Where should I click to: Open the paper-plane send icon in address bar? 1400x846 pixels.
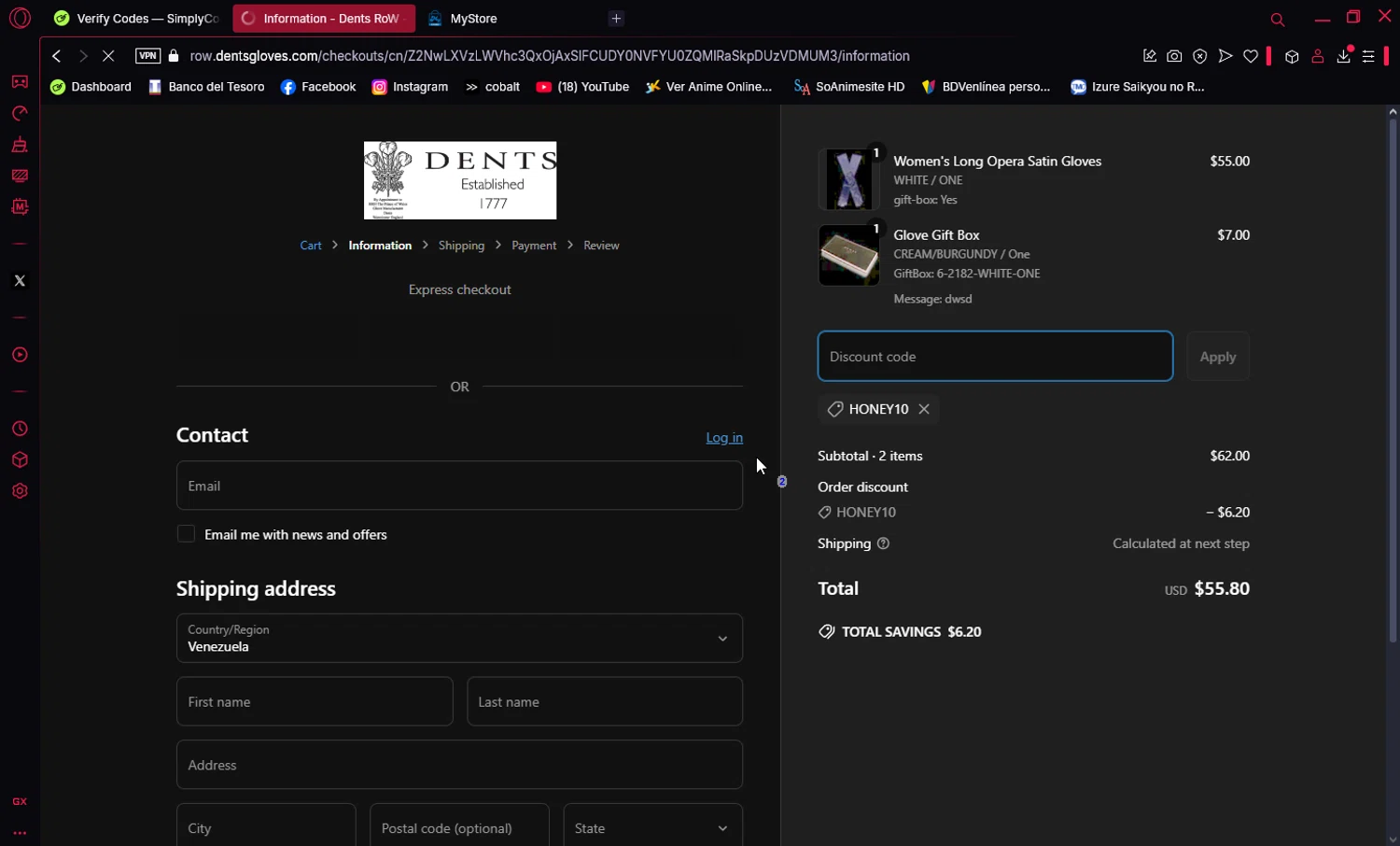1225,56
